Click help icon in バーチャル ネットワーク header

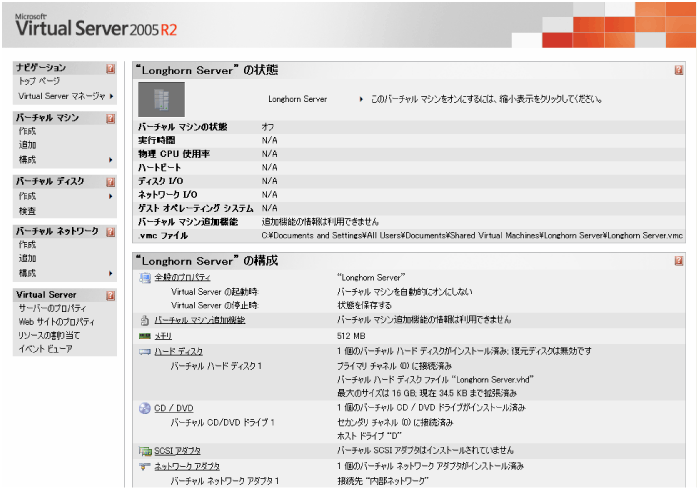tap(110, 232)
